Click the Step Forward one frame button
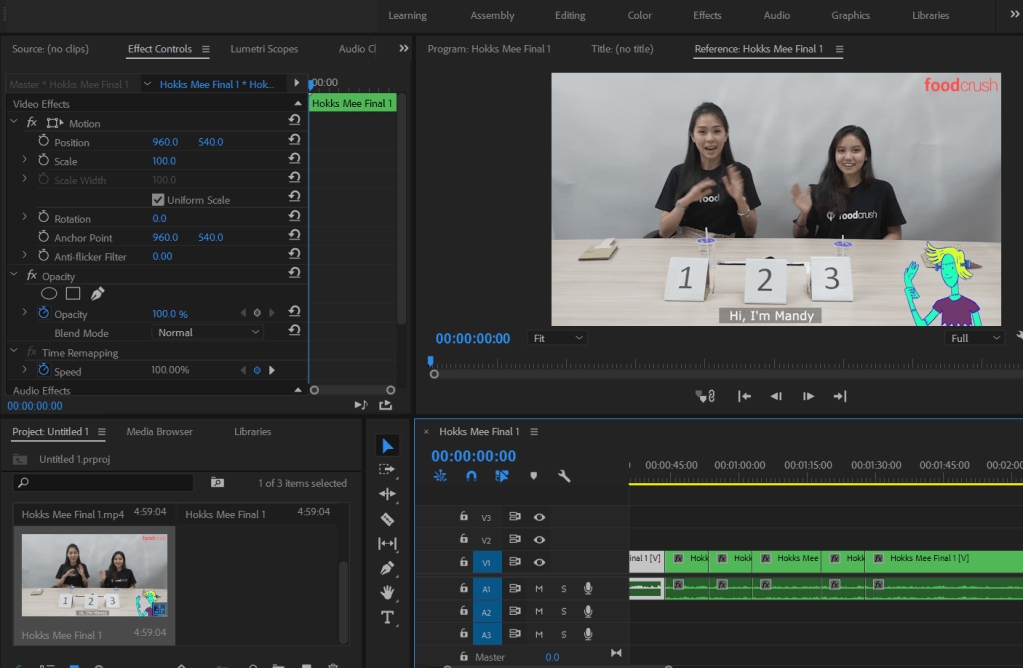The image size is (1023, 668). point(808,397)
